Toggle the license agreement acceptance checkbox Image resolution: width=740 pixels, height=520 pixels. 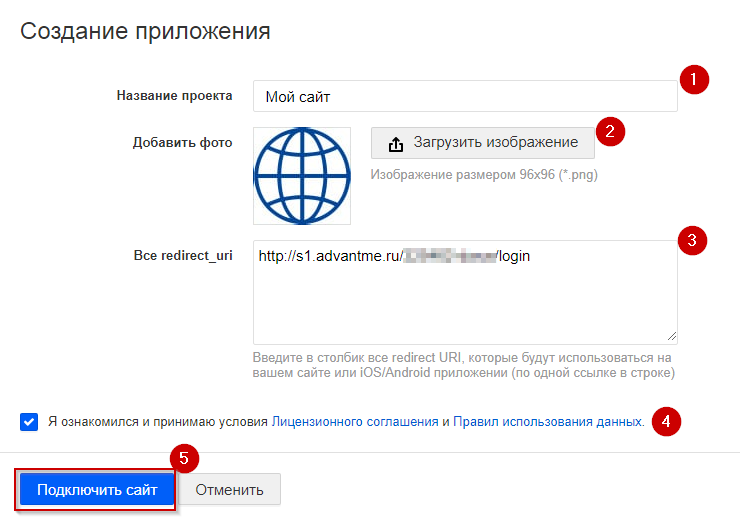coord(29,422)
